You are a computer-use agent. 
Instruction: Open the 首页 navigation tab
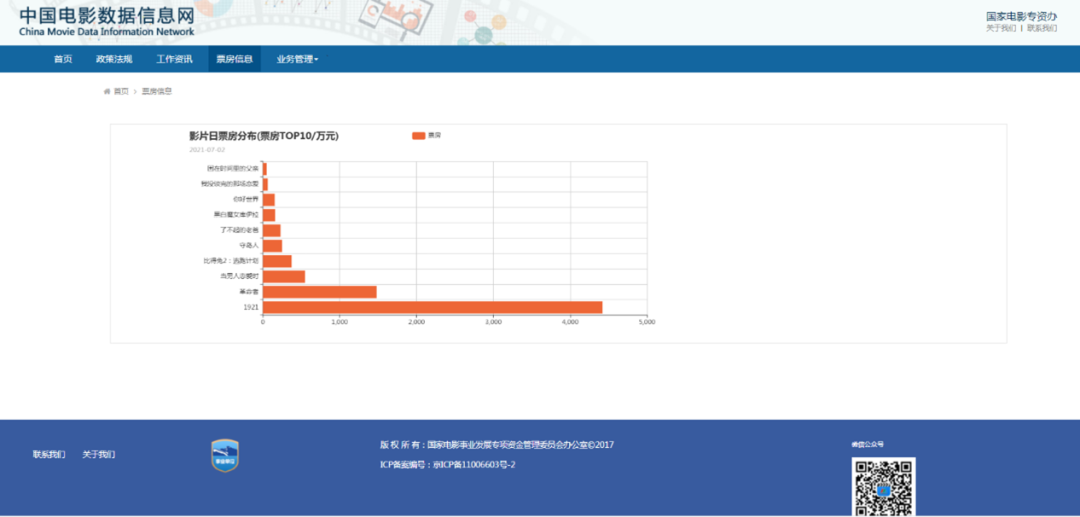pyautogui.click(x=63, y=59)
